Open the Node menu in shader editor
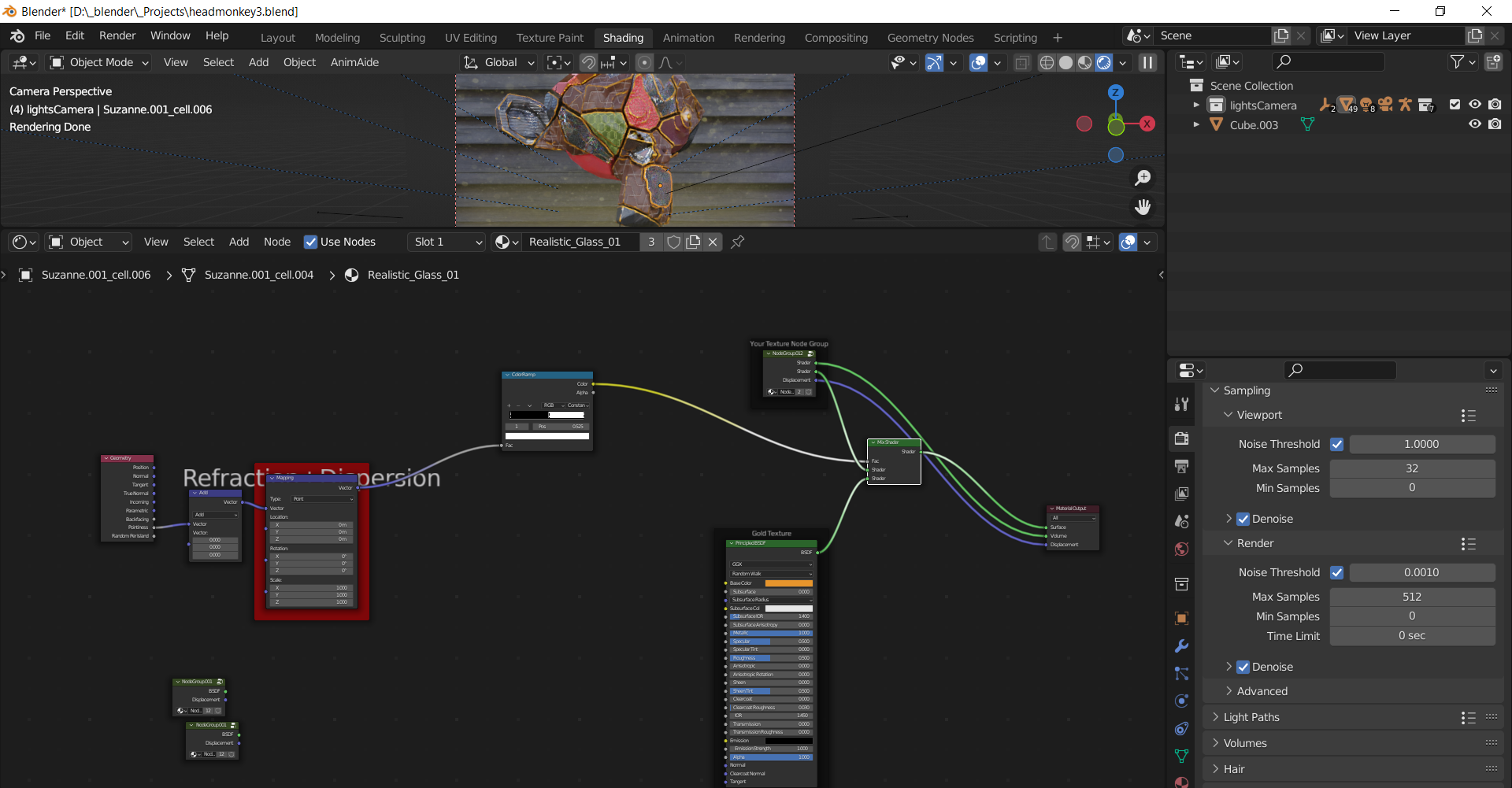Viewport: 1512px width, 788px height. pyautogui.click(x=276, y=242)
